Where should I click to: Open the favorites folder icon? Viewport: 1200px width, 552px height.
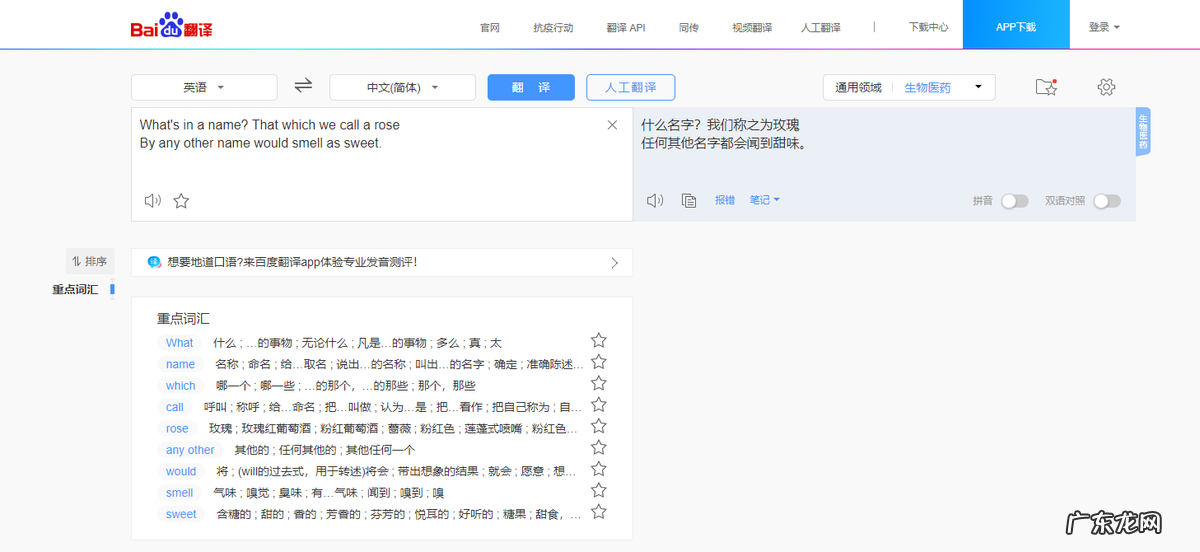[1046, 87]
